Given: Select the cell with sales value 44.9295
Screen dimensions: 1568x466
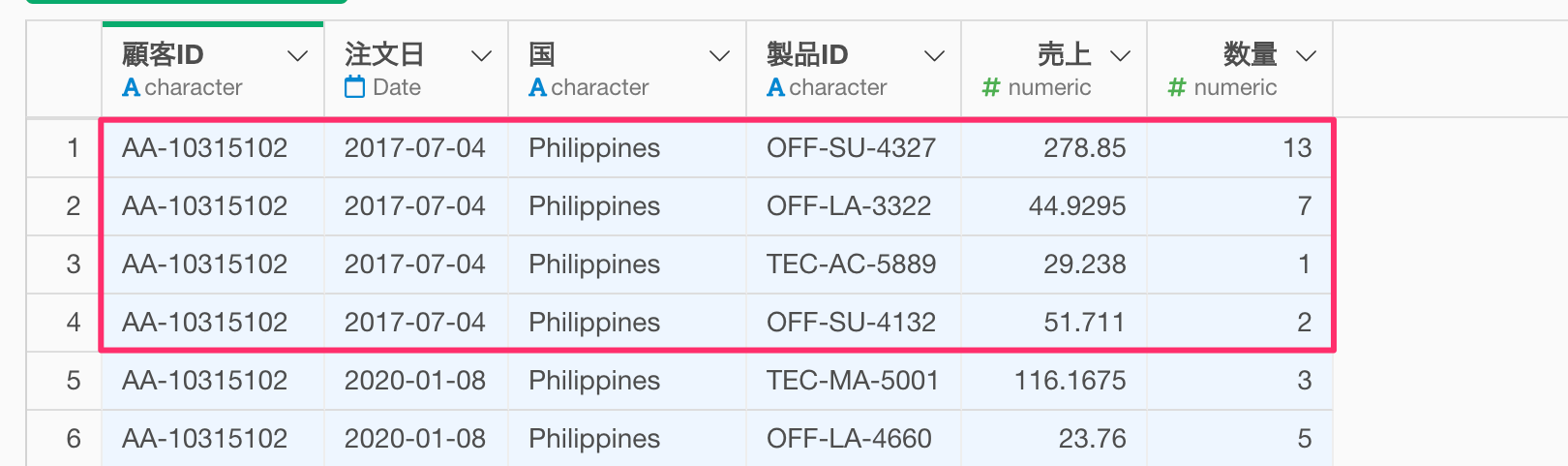Looking at the screenshot, I should click(x=1054, y=206).
